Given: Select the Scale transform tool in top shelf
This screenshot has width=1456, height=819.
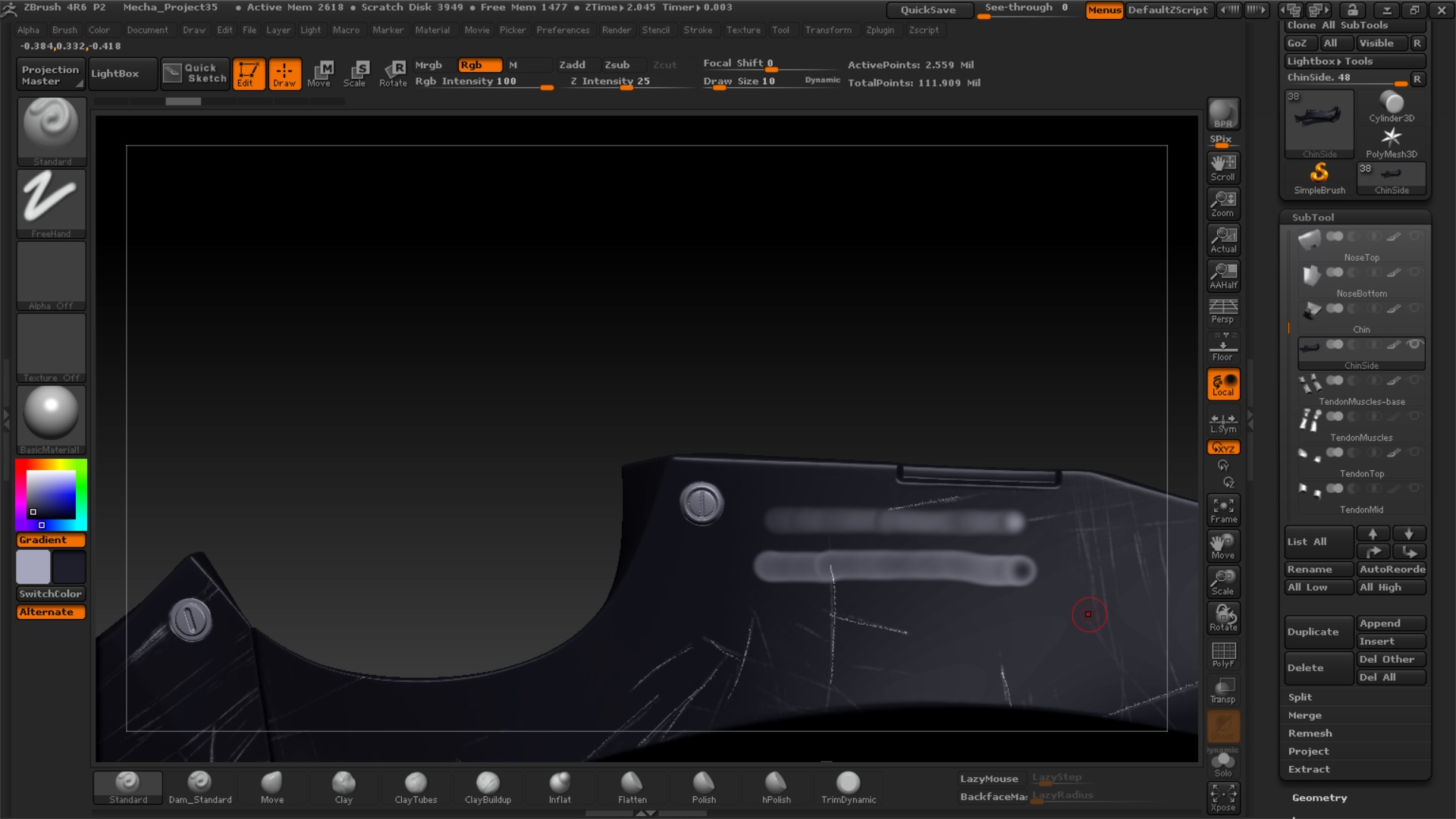Looking at the screenshot, I should coord(356,74).
